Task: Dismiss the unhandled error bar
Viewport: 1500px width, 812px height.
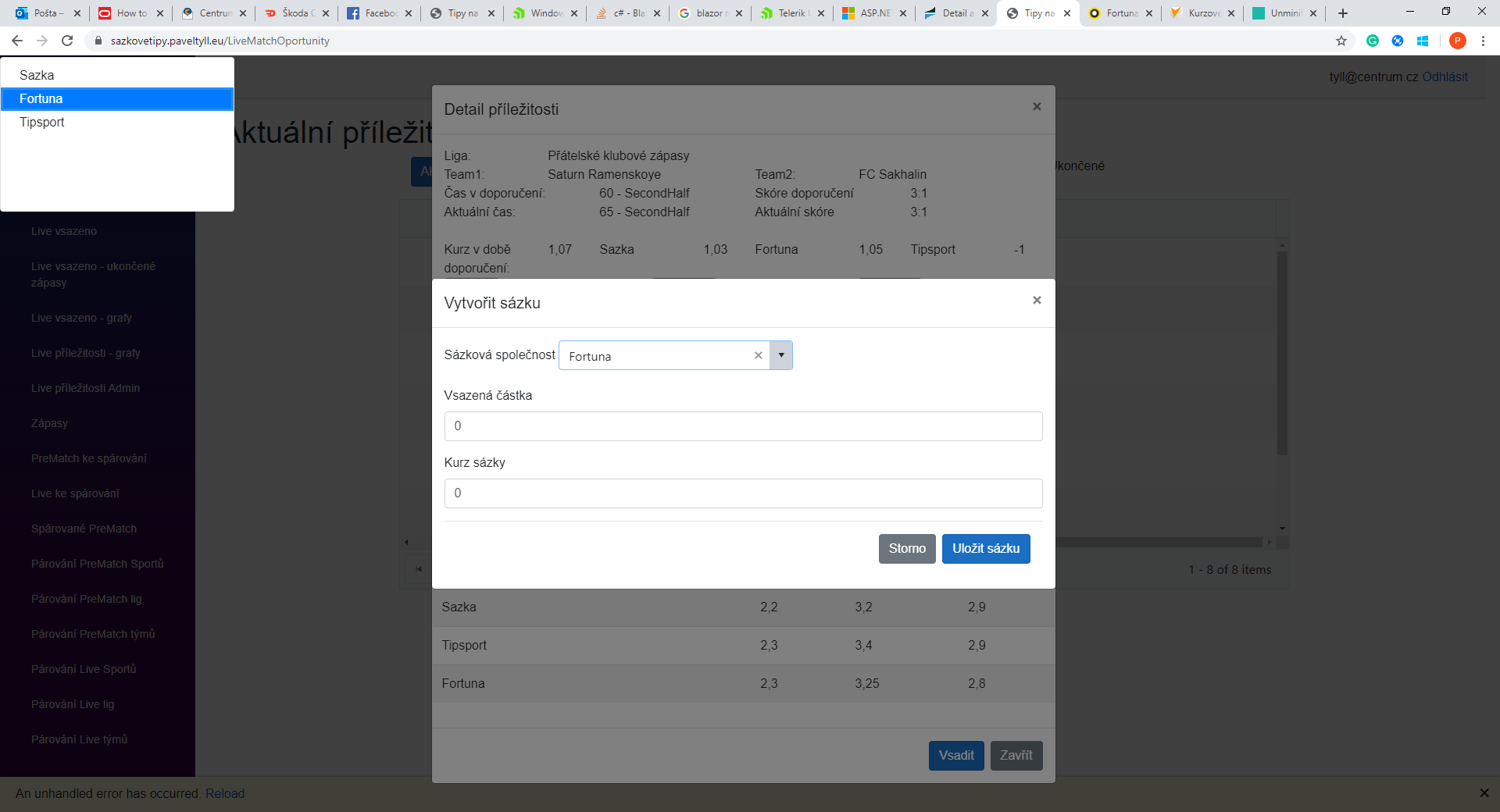Action: (1484, 793)
